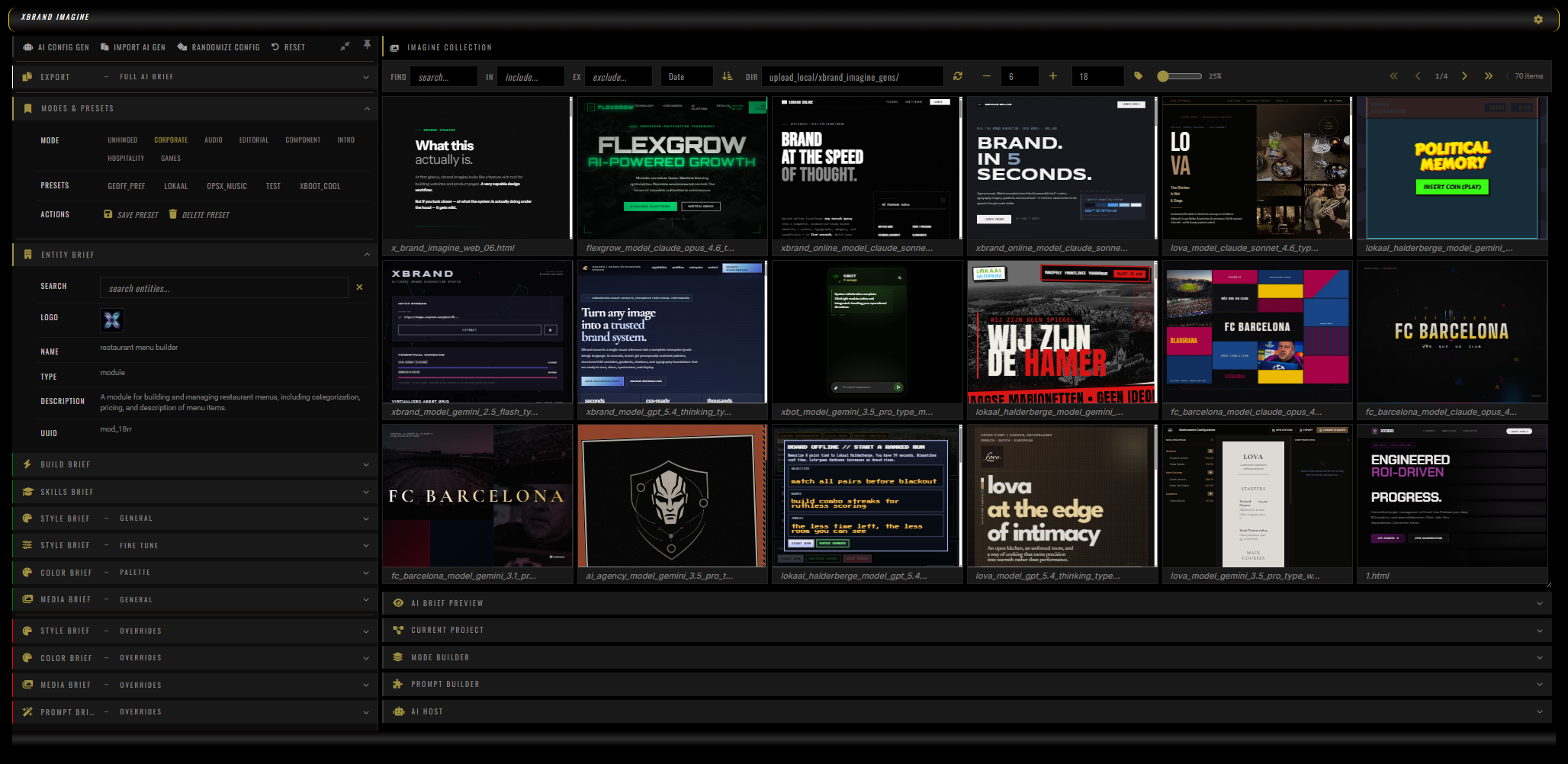Image resolution: width=1568 pixels, height=764 pixels.
Task: Select the Intro mode
Action: (346, 140)
